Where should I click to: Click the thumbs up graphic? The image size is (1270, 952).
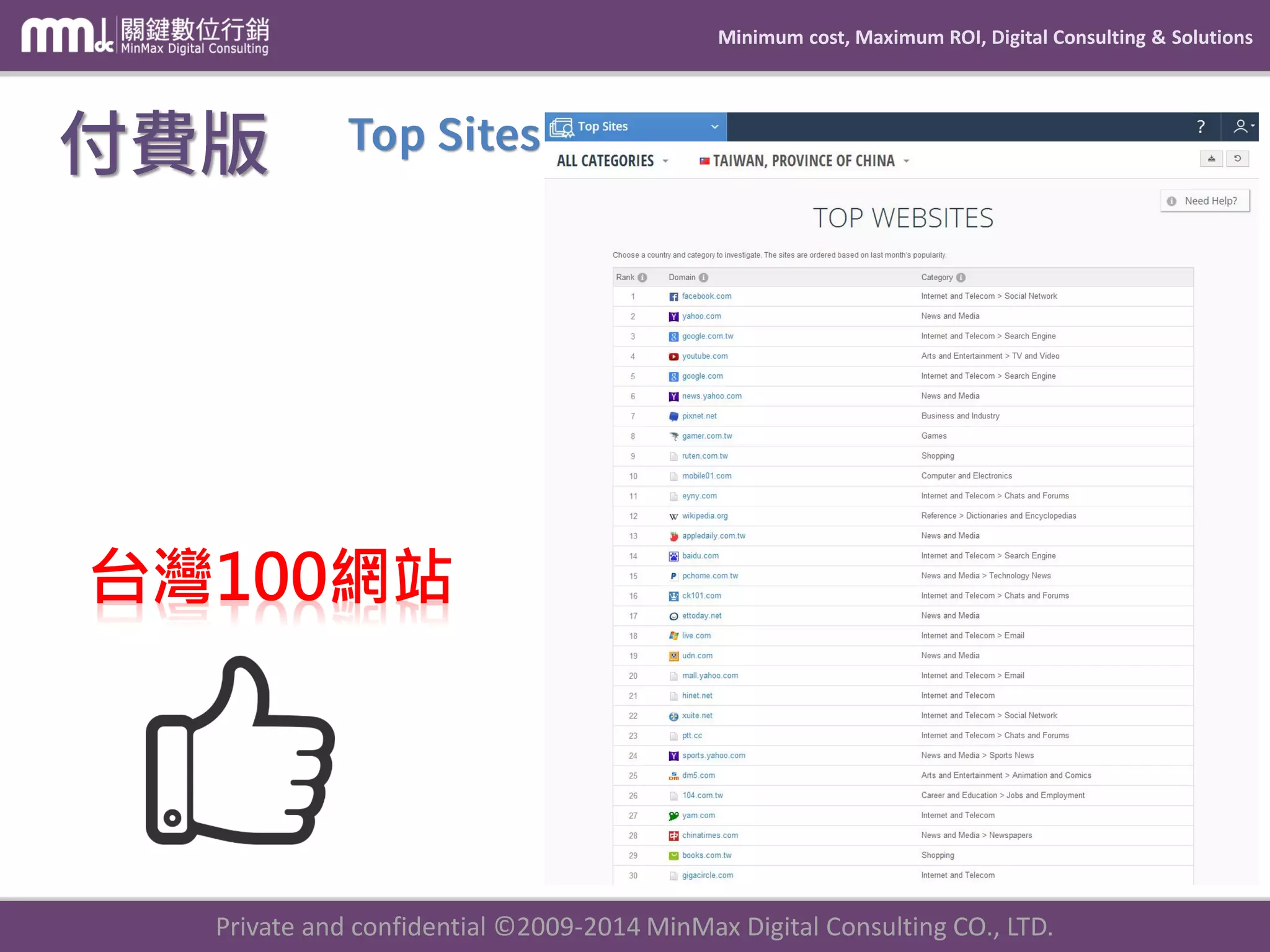coord(240,751)
